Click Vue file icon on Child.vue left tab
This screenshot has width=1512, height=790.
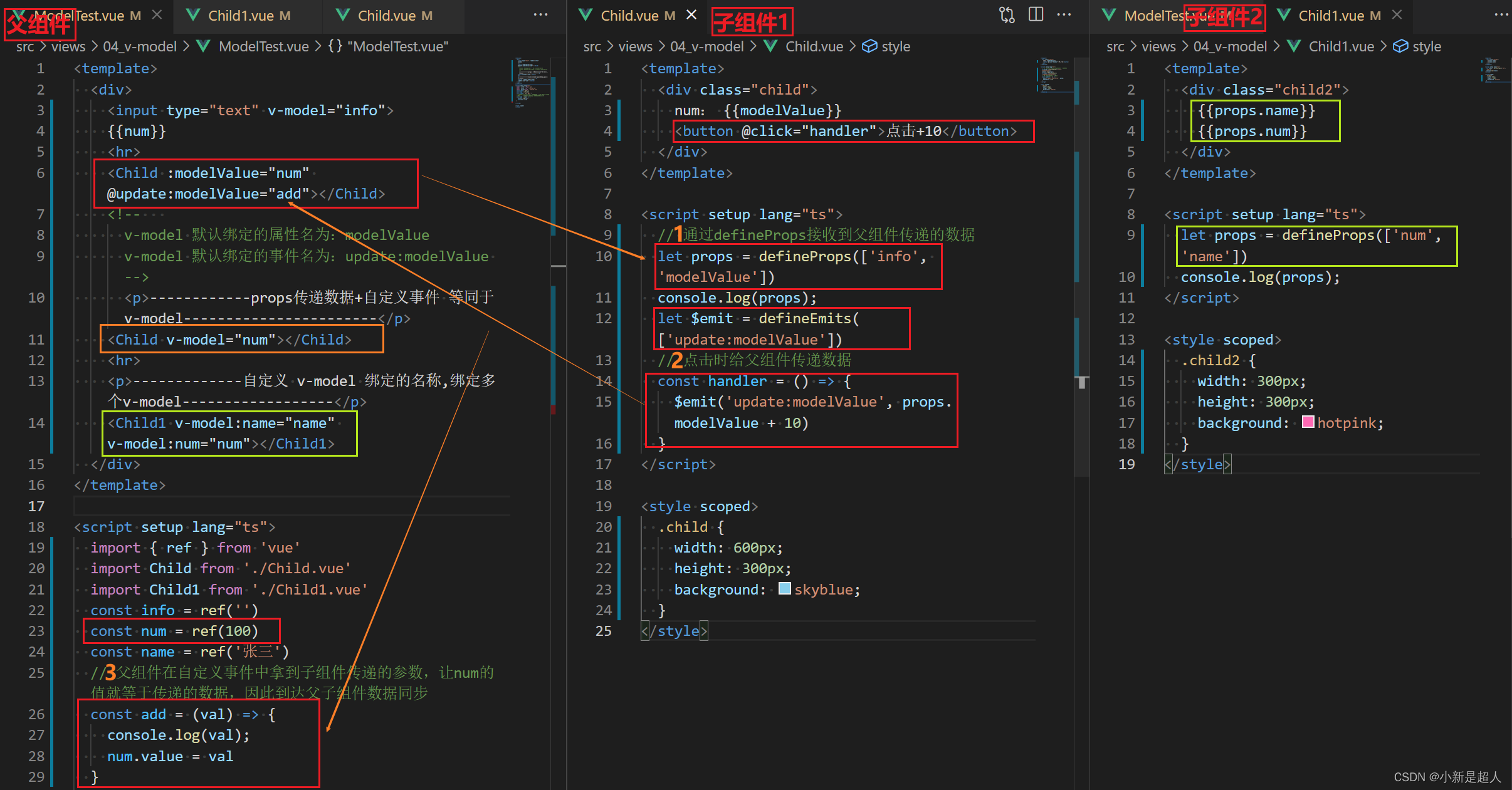tap(343, 16)
